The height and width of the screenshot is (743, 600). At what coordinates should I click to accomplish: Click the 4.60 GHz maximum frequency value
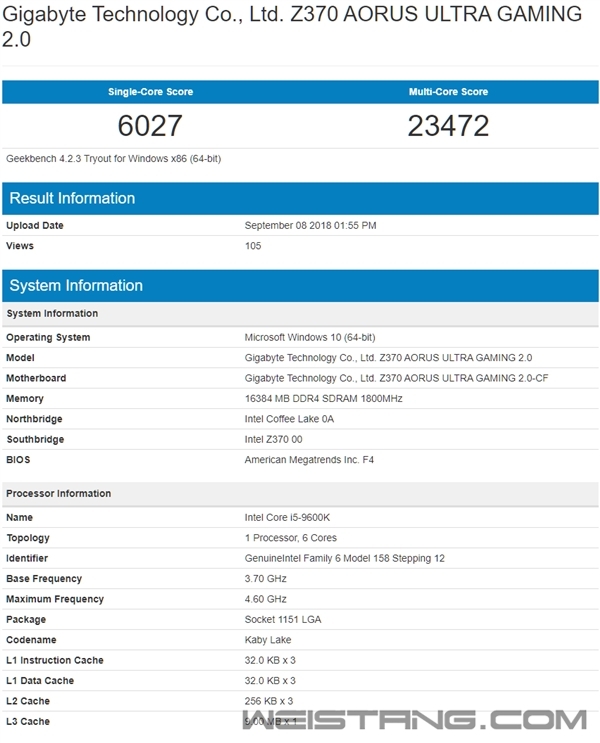[x=265, y=599]
